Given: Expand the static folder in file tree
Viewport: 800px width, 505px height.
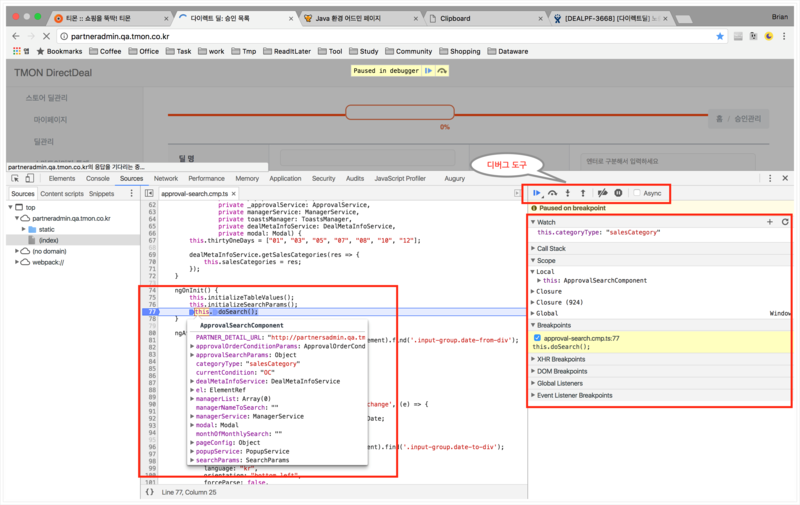Looking at the screenshot, I should [23, 230].
